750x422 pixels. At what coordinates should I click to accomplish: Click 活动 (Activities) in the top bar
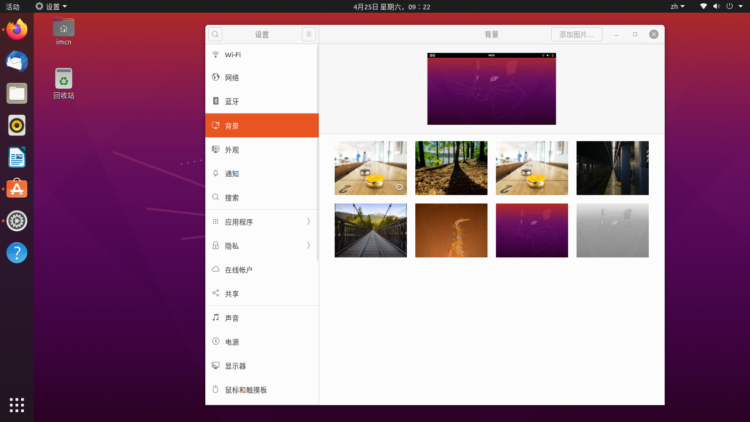[x=13, y=6]
